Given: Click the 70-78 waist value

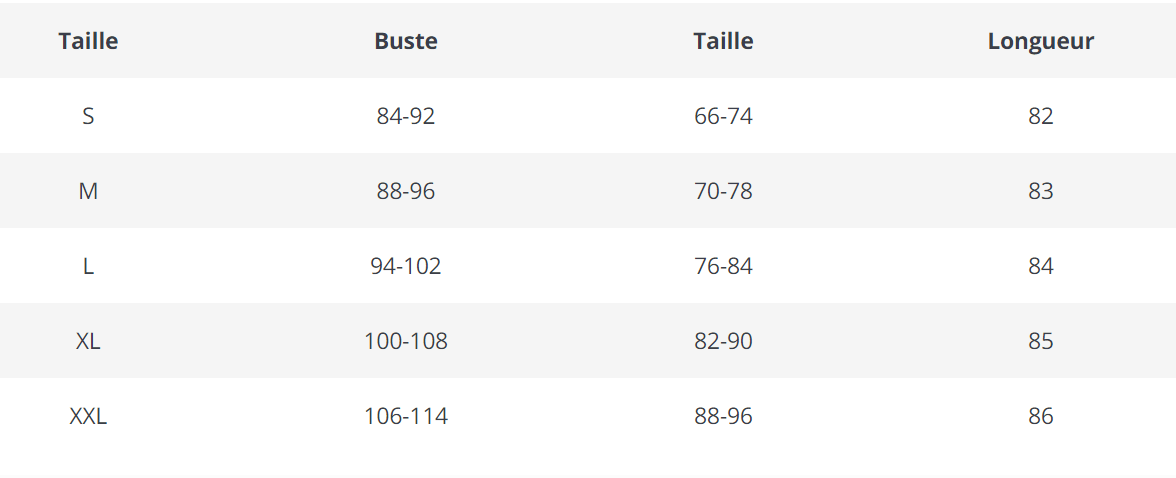Looking at the screenshot, I should click(723, 191).
